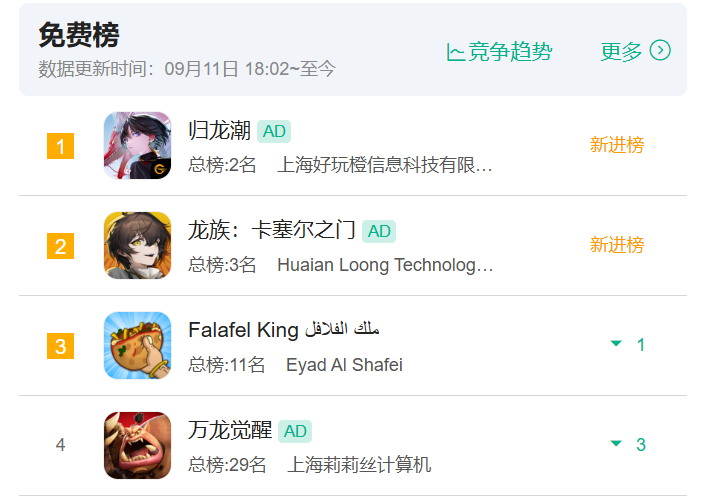Click the 归龙潮 app title
This screenshot has height=498, width=703.
coord(219,130)
